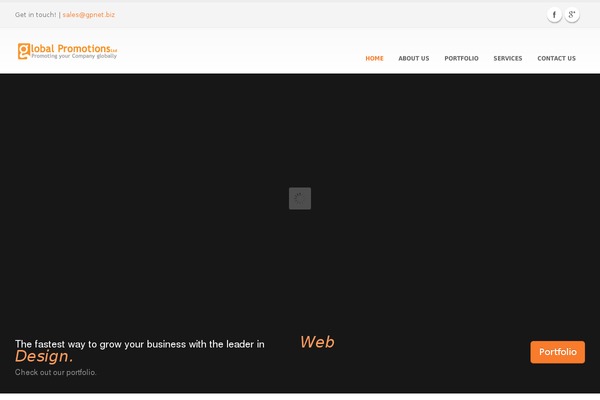Click the orange 'Design.' word

(x=44, y=357)
